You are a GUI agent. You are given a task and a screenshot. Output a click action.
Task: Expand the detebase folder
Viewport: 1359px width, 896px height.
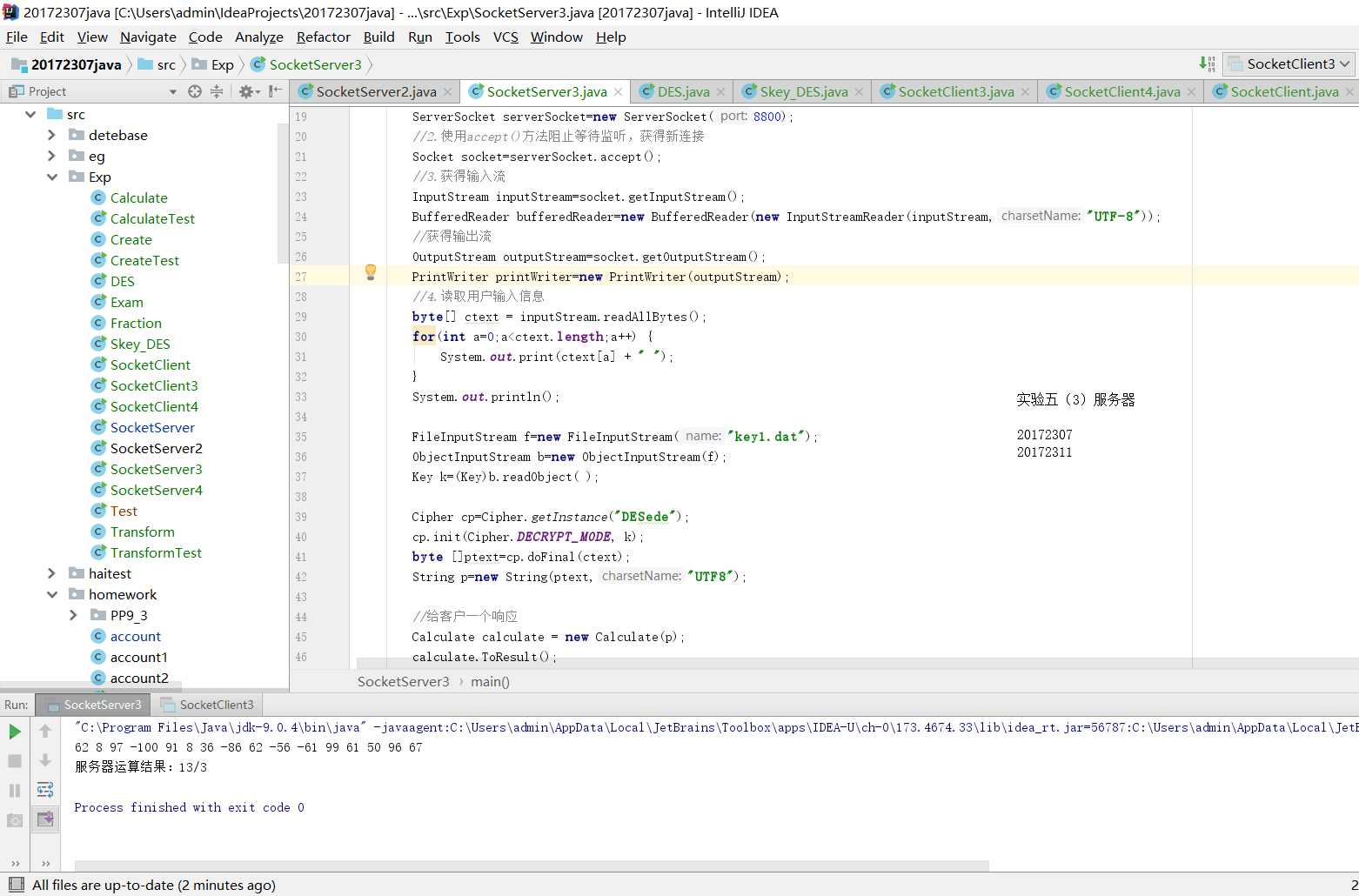pyautogui.click(x=51, y=135)
